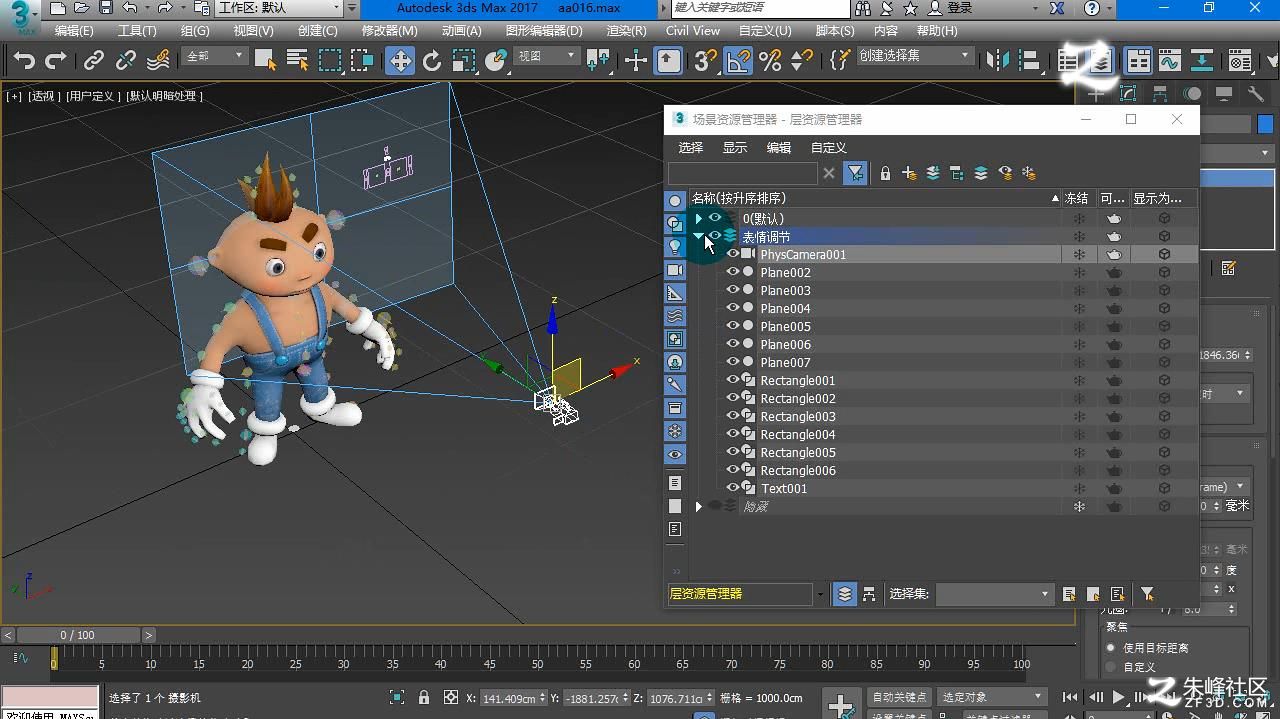The width and height of the screenshot is (1280, 719).
Task: Toggle renderable teapot for Rectangle001
Action: coord(1114,380)
